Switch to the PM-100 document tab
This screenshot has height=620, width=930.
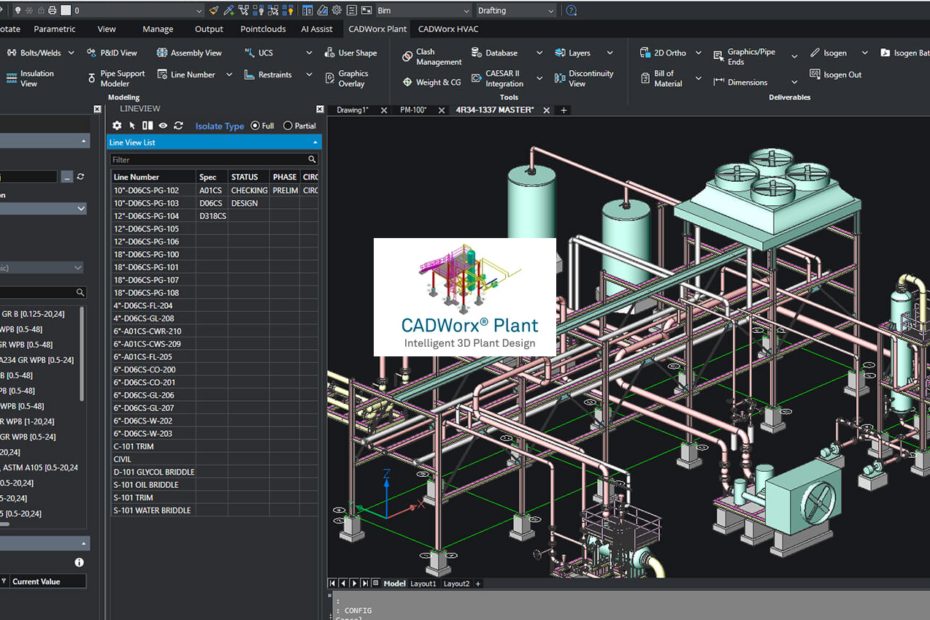(413, 110)
